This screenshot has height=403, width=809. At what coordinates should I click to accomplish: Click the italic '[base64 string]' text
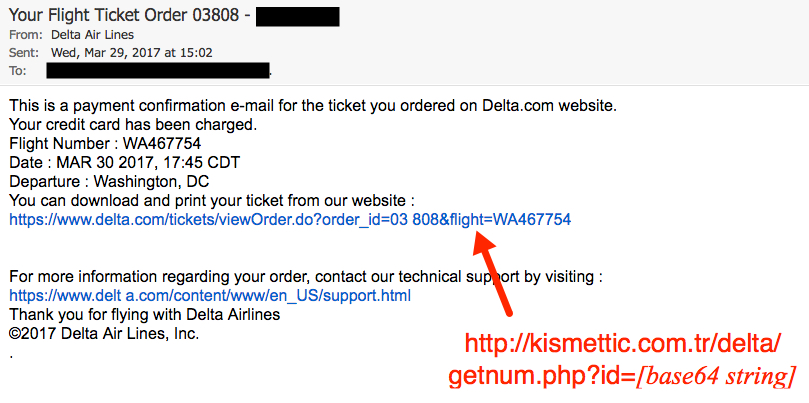click(719, 377)
